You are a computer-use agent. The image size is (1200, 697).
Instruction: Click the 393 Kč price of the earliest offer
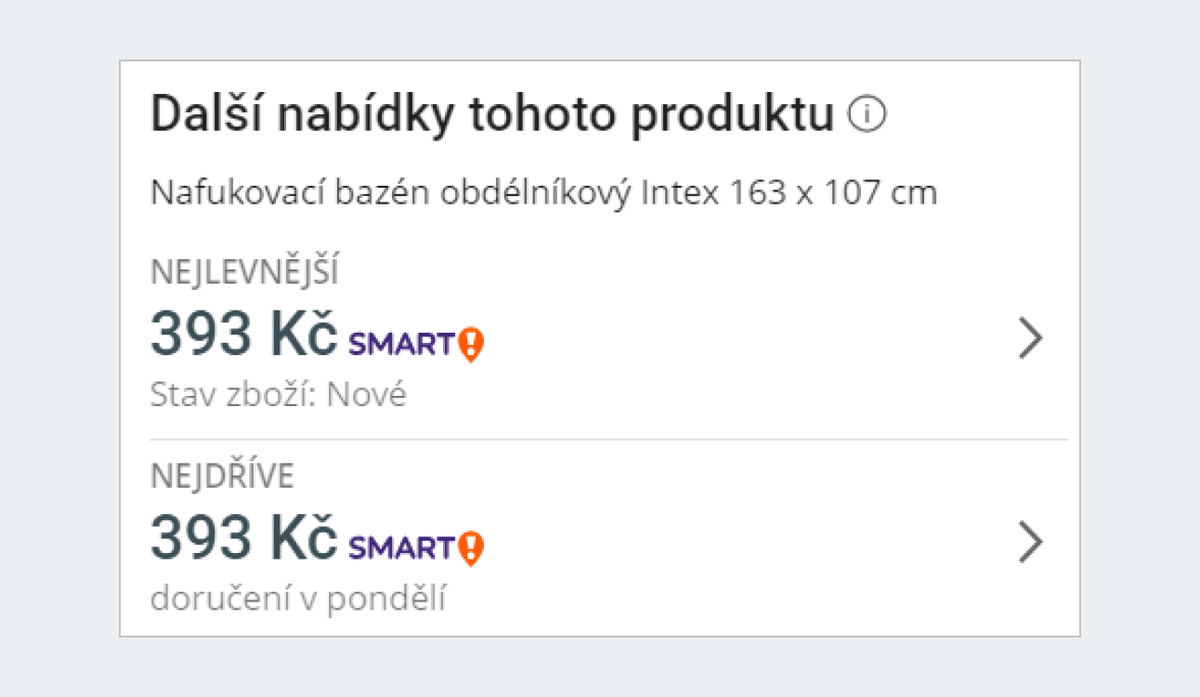(240, 538)
